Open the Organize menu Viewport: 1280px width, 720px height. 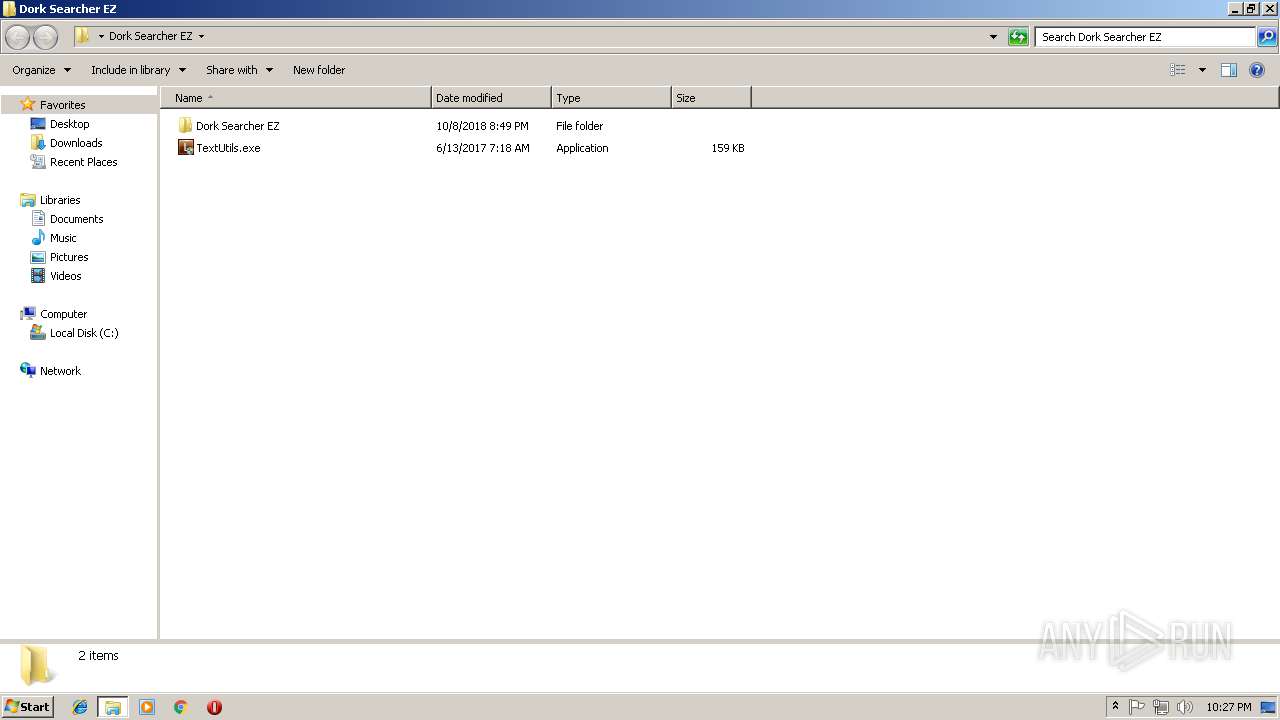click(x=41, y=70)
